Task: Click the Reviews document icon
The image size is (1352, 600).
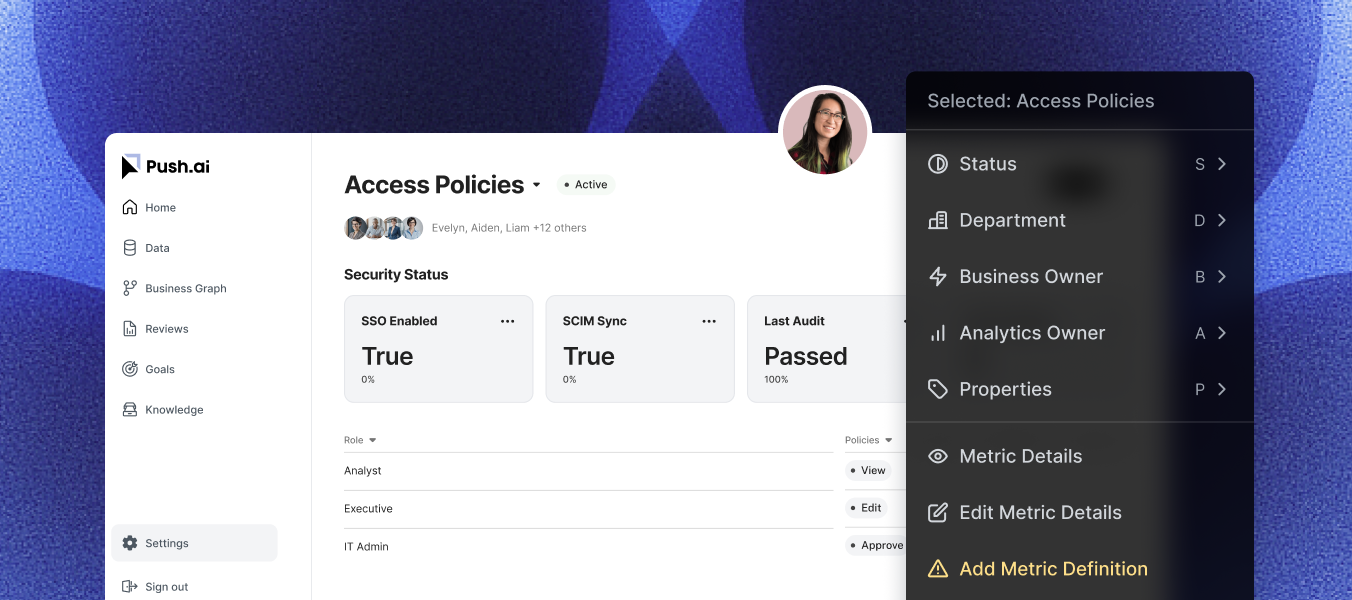Action: tap(130, 328)
